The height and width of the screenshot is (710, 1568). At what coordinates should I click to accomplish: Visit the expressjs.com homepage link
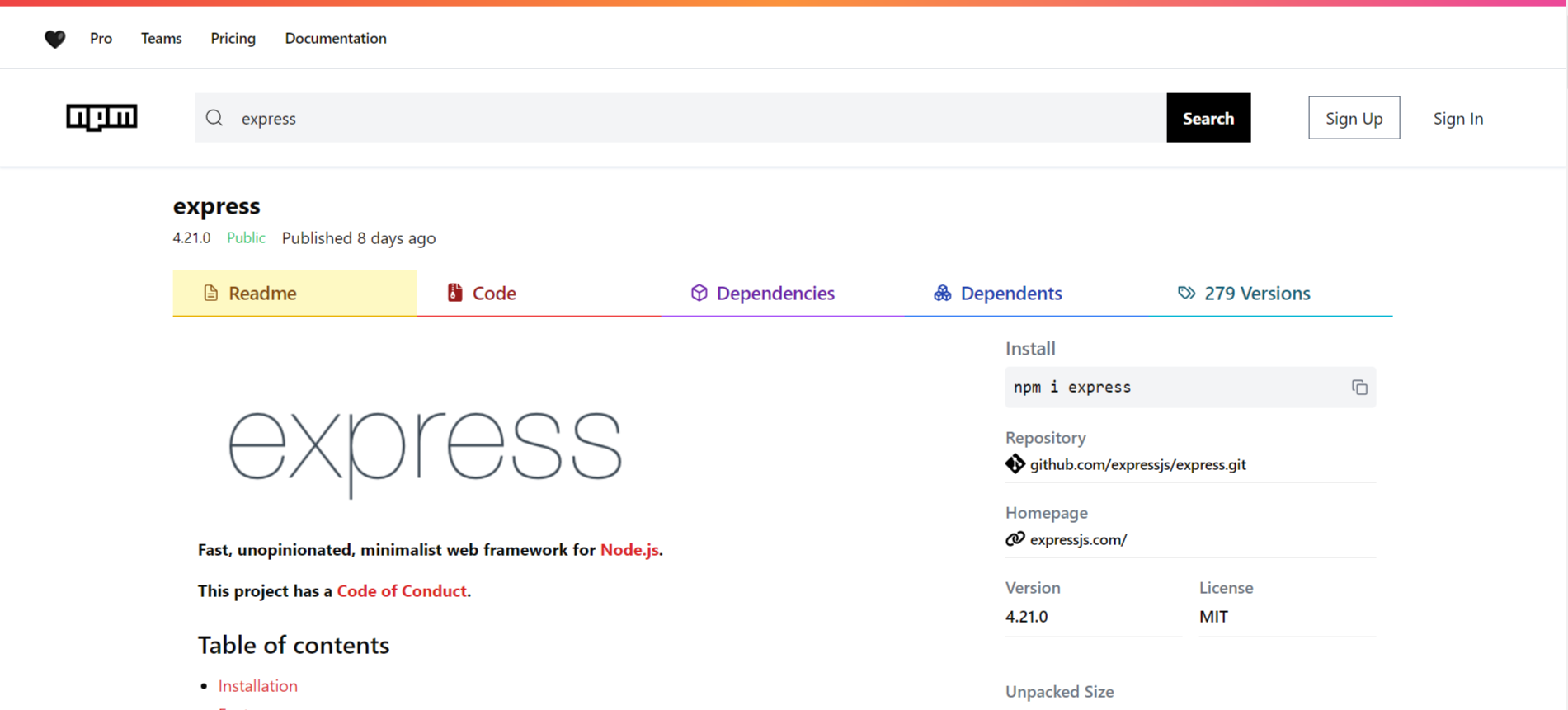(1078, 539)
